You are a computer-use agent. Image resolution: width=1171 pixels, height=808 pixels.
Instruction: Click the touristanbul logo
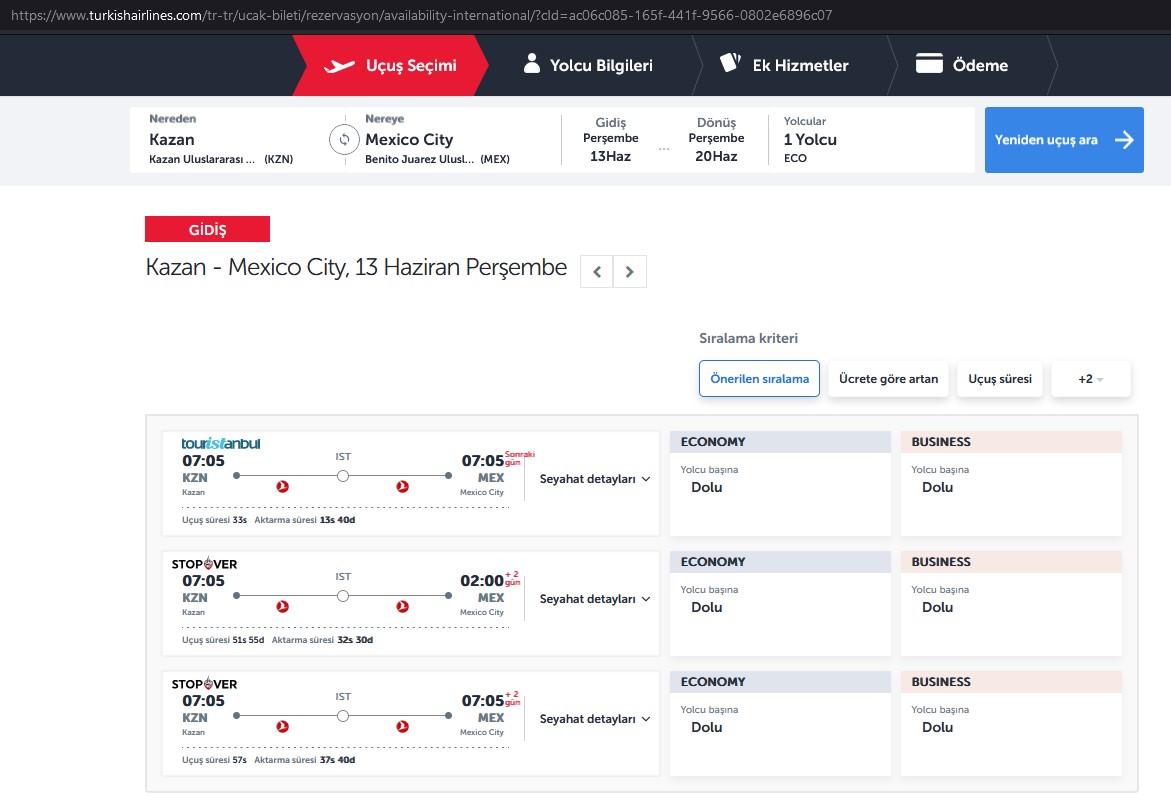pyautogui.click(x=220, y=444)
